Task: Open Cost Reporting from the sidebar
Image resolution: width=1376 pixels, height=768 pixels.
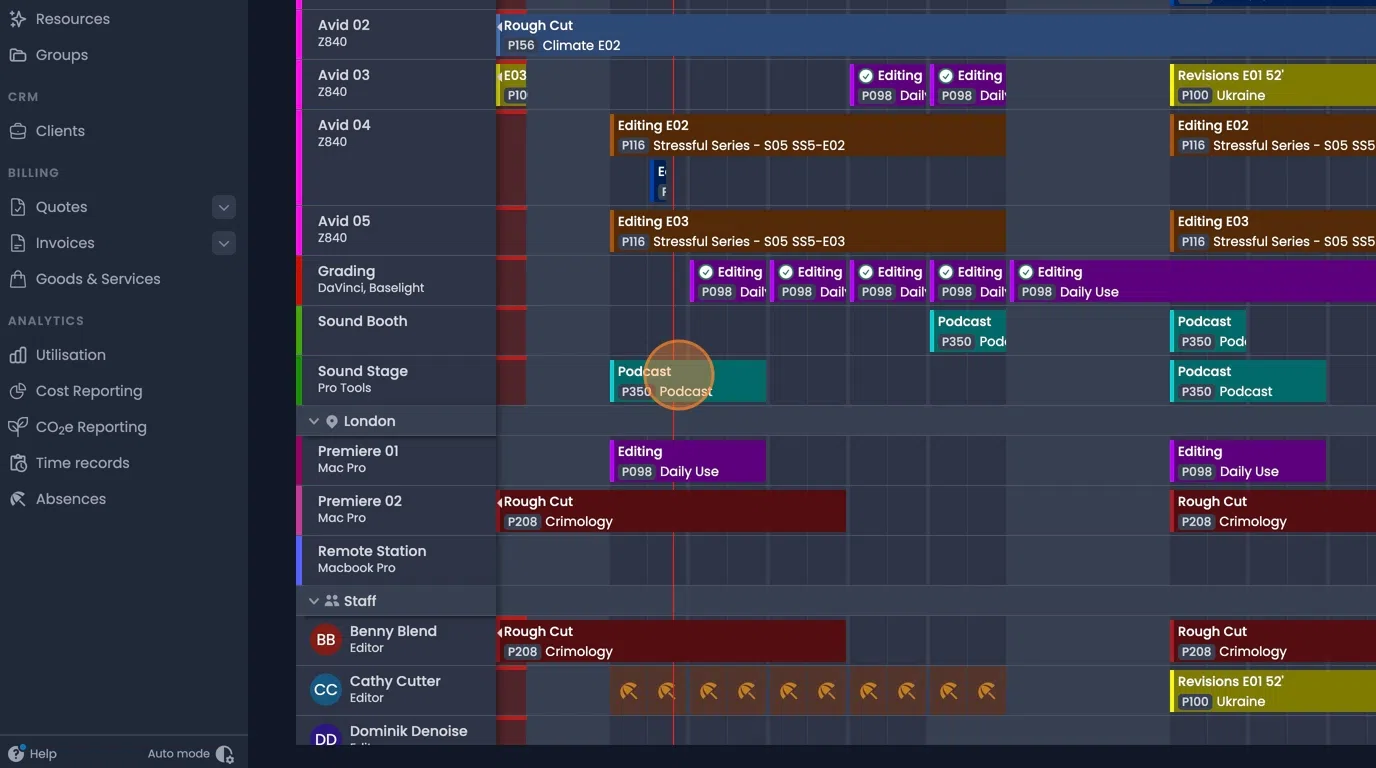Action: [x=19, y=390]
